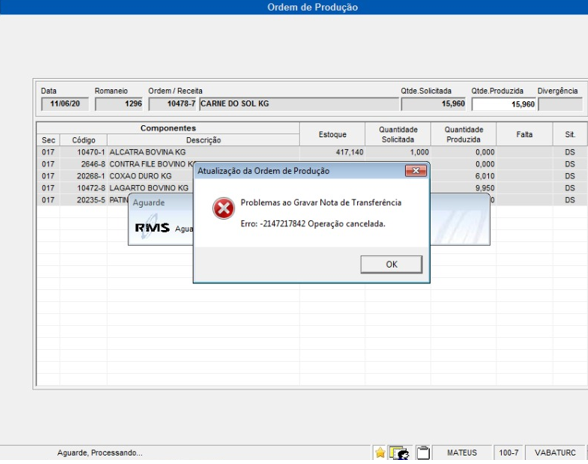The height and width of the screenshot is (464, 588).
Task: Click DS status in ALCATRA BOVINA row
Action: point(570,152)
